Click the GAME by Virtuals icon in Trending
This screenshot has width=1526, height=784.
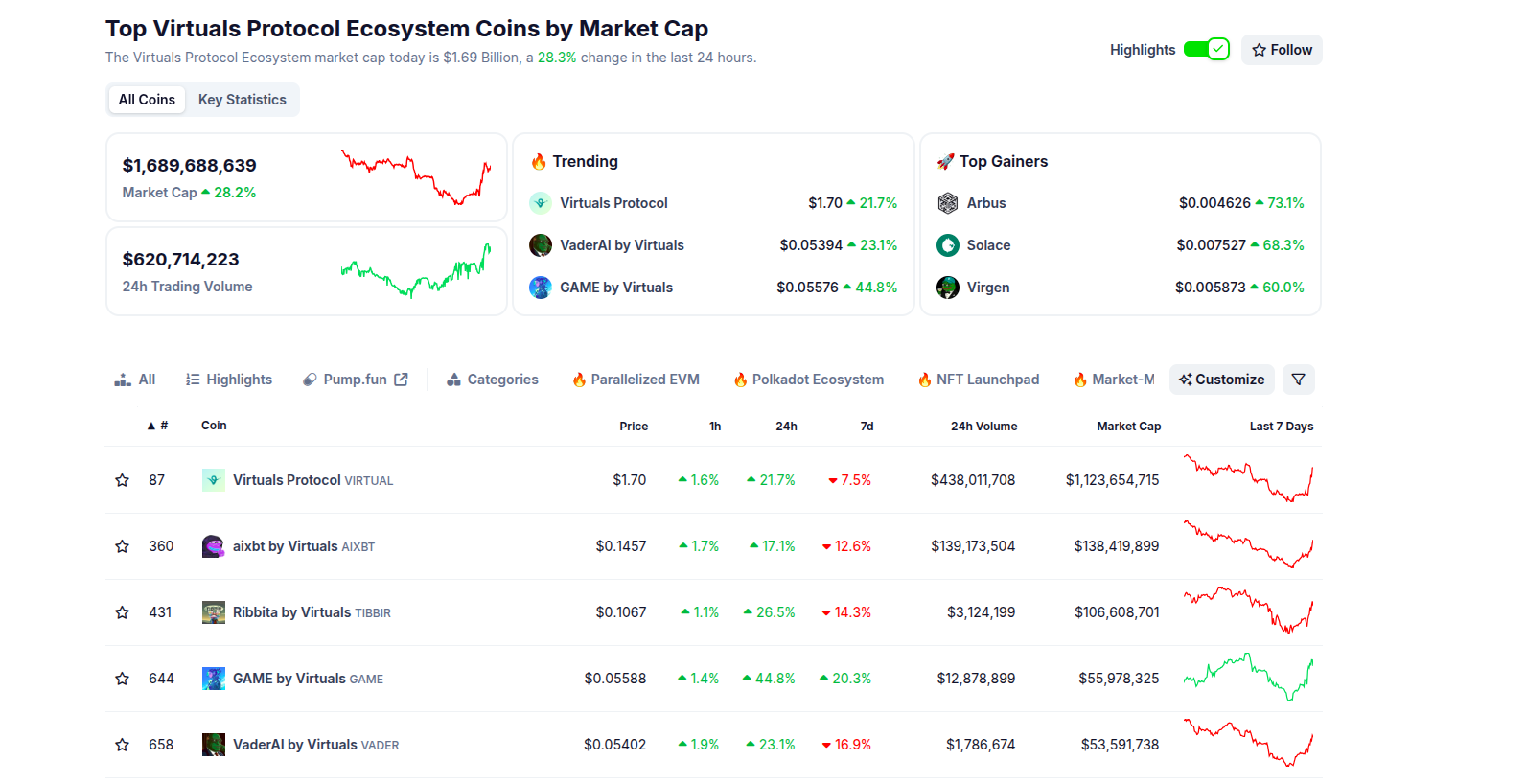pos(541,288)
